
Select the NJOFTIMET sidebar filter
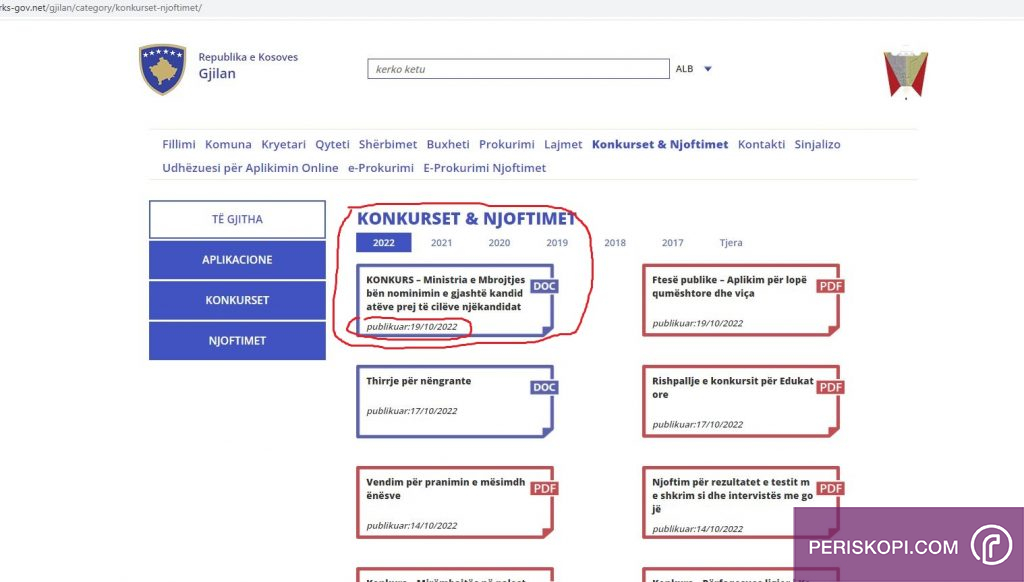[237, 341]
